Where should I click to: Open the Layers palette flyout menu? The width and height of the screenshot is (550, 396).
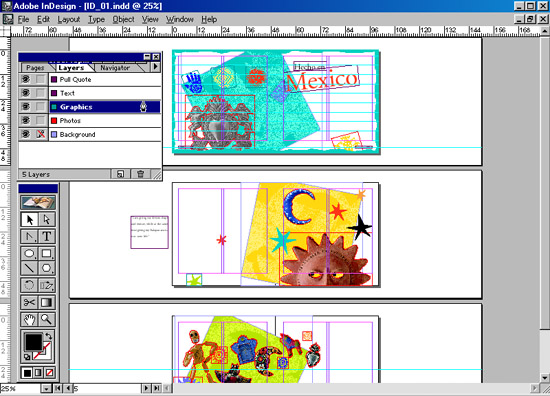(156, 66)
